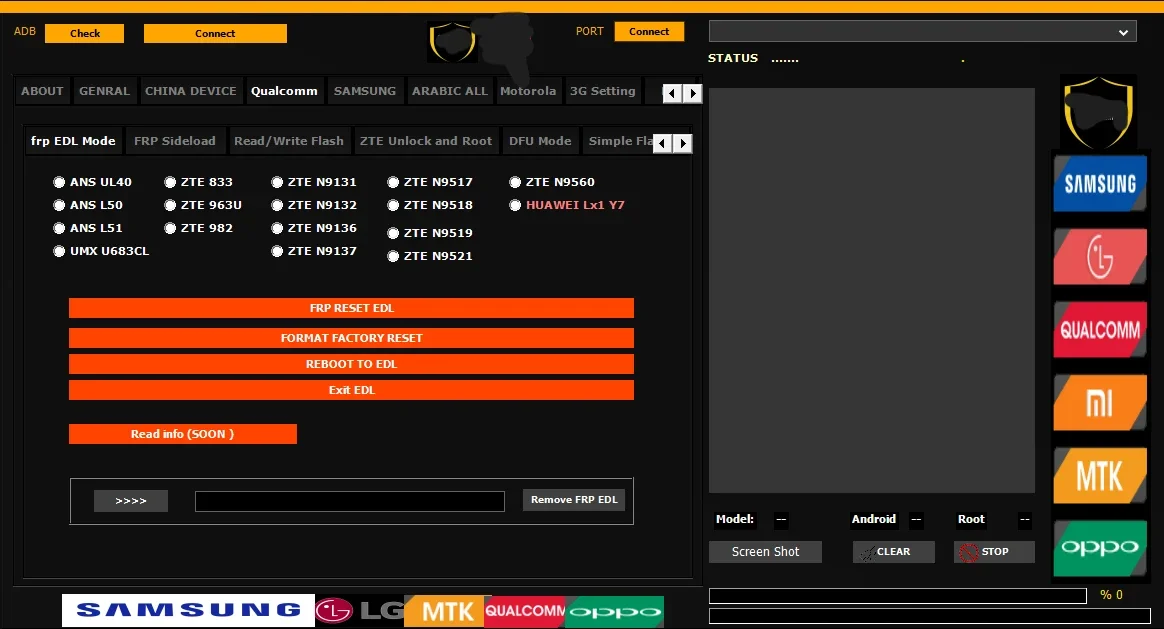Open the Samsung brand tile in right sidebar
The width and height of the screenshot is (1164, 629).
1099,183
